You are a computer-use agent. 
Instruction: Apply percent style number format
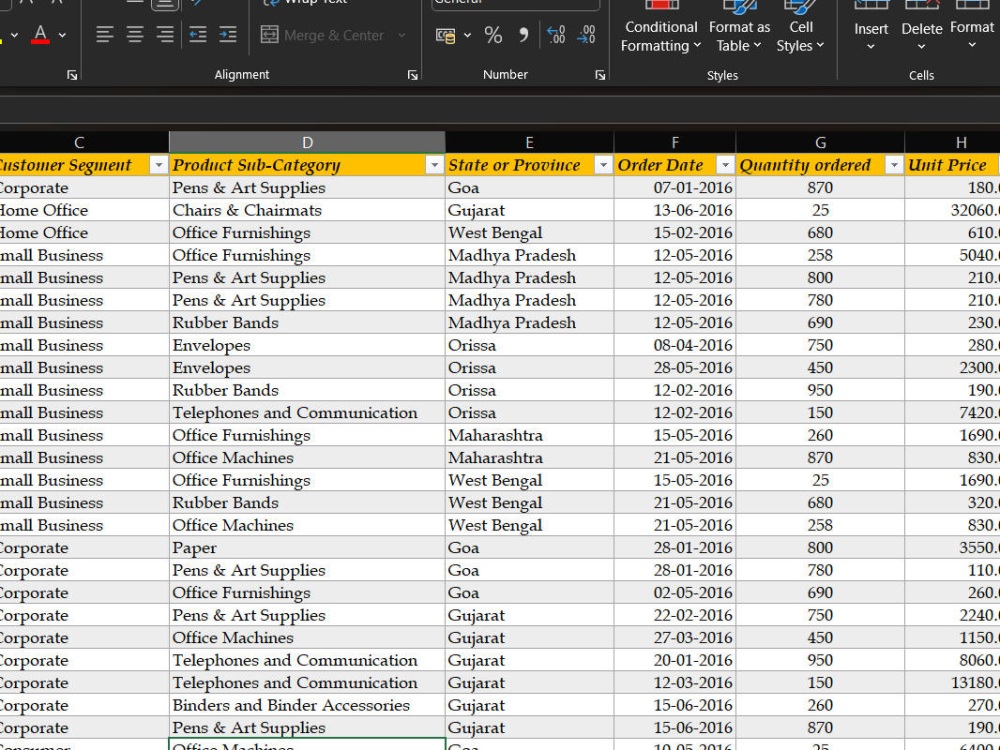pyautogui.click(x=493, y=35)
